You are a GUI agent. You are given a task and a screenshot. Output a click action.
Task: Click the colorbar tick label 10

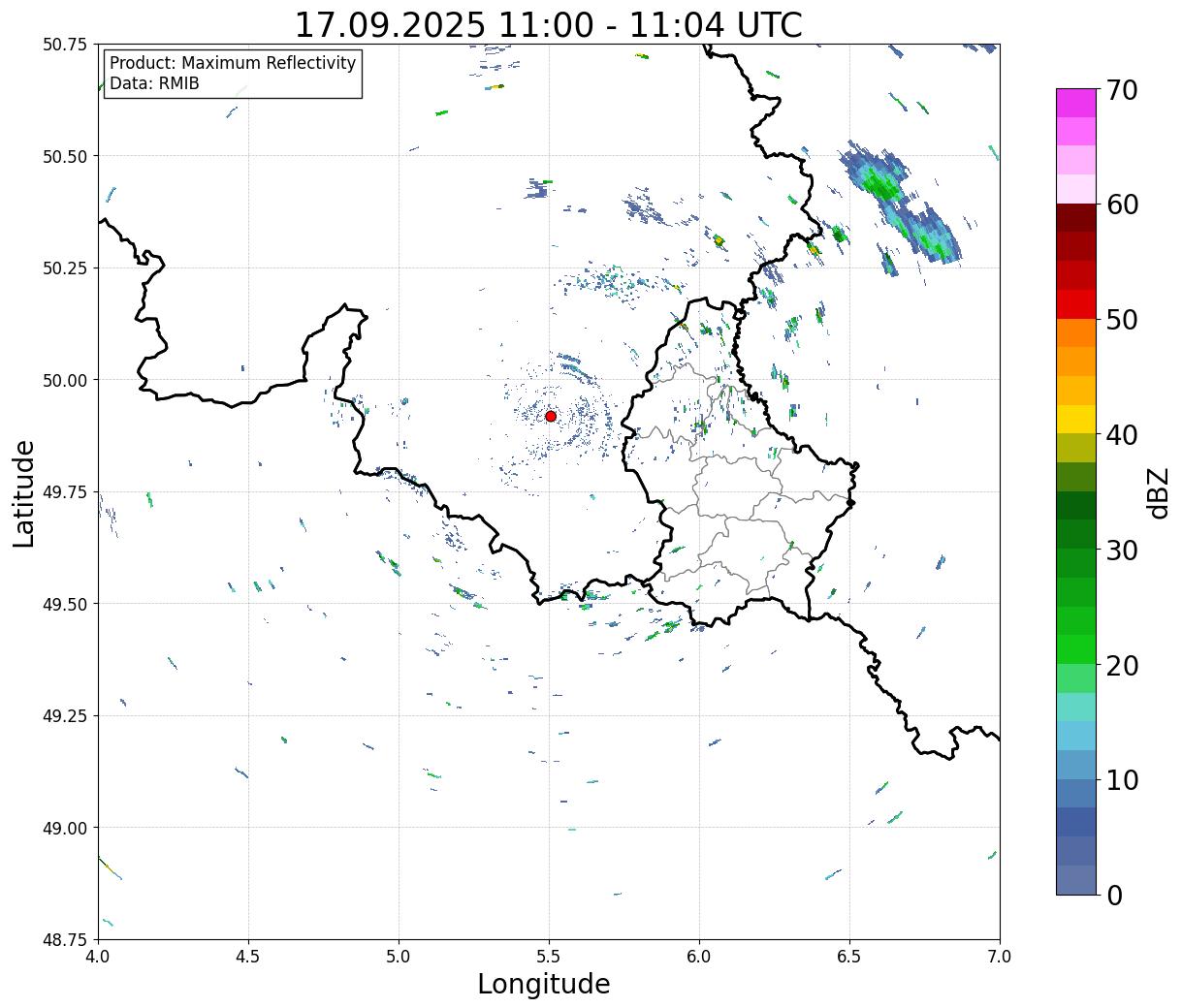coord(1122,780)
